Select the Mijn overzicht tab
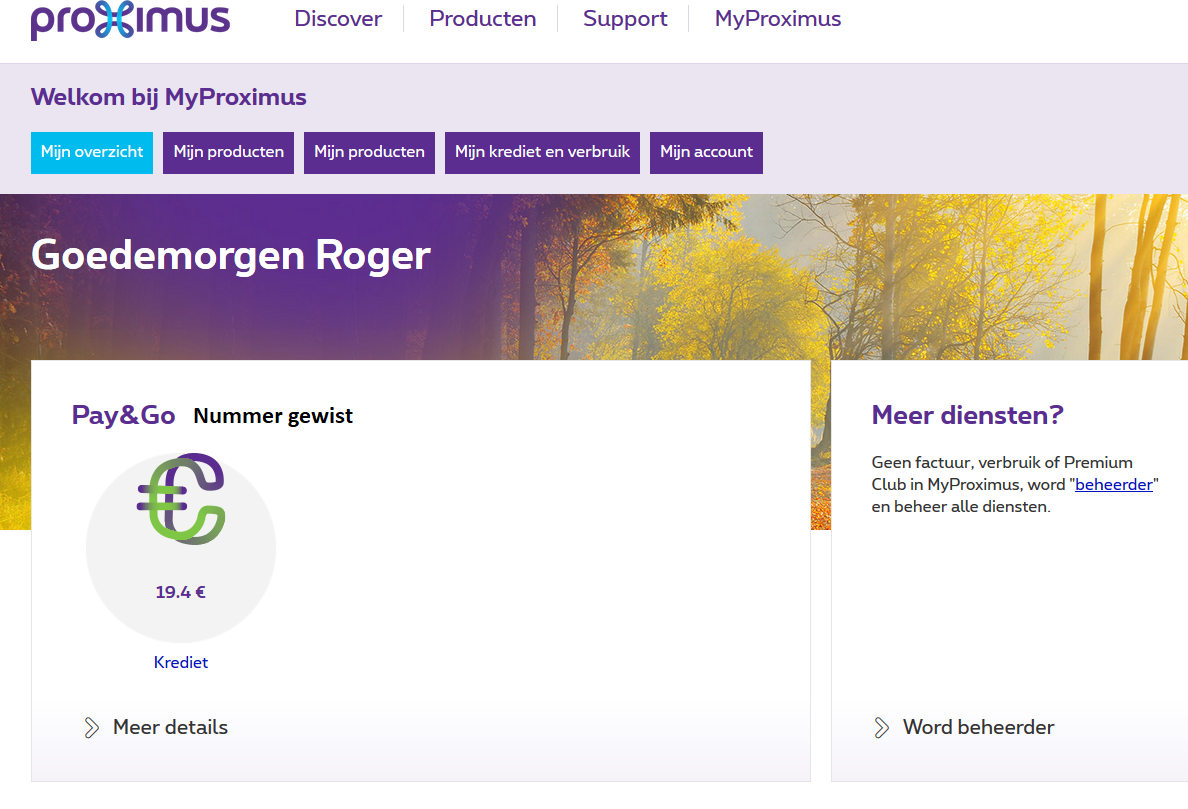The height and width of the screenshot is (809, 1188). point(92,152)
